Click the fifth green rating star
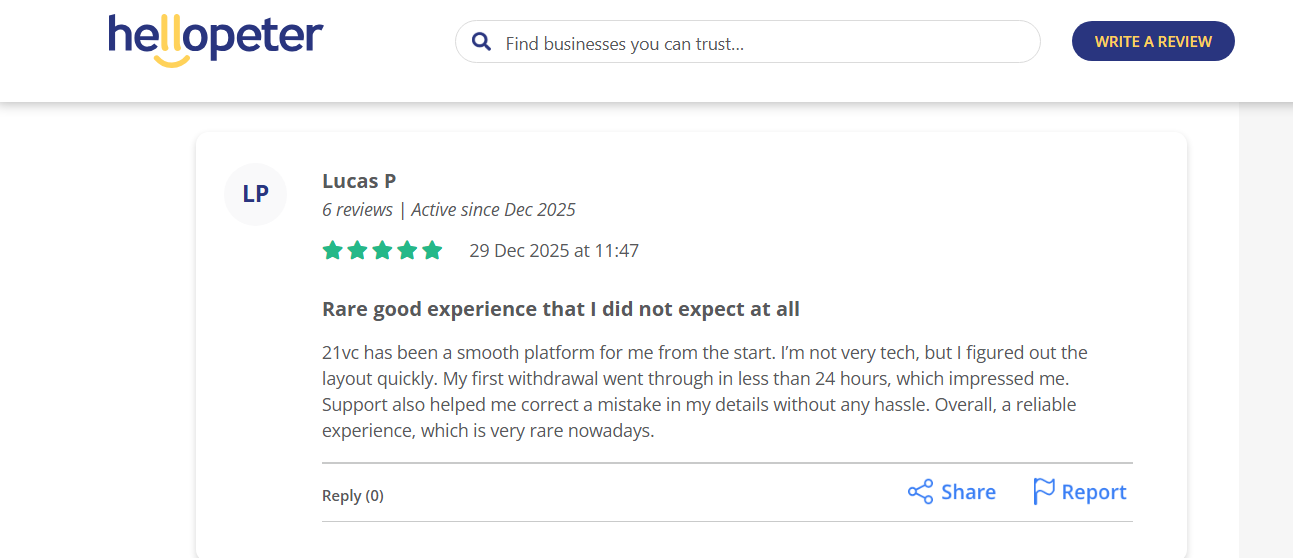The image size is (1293, 558). point(432,250)
